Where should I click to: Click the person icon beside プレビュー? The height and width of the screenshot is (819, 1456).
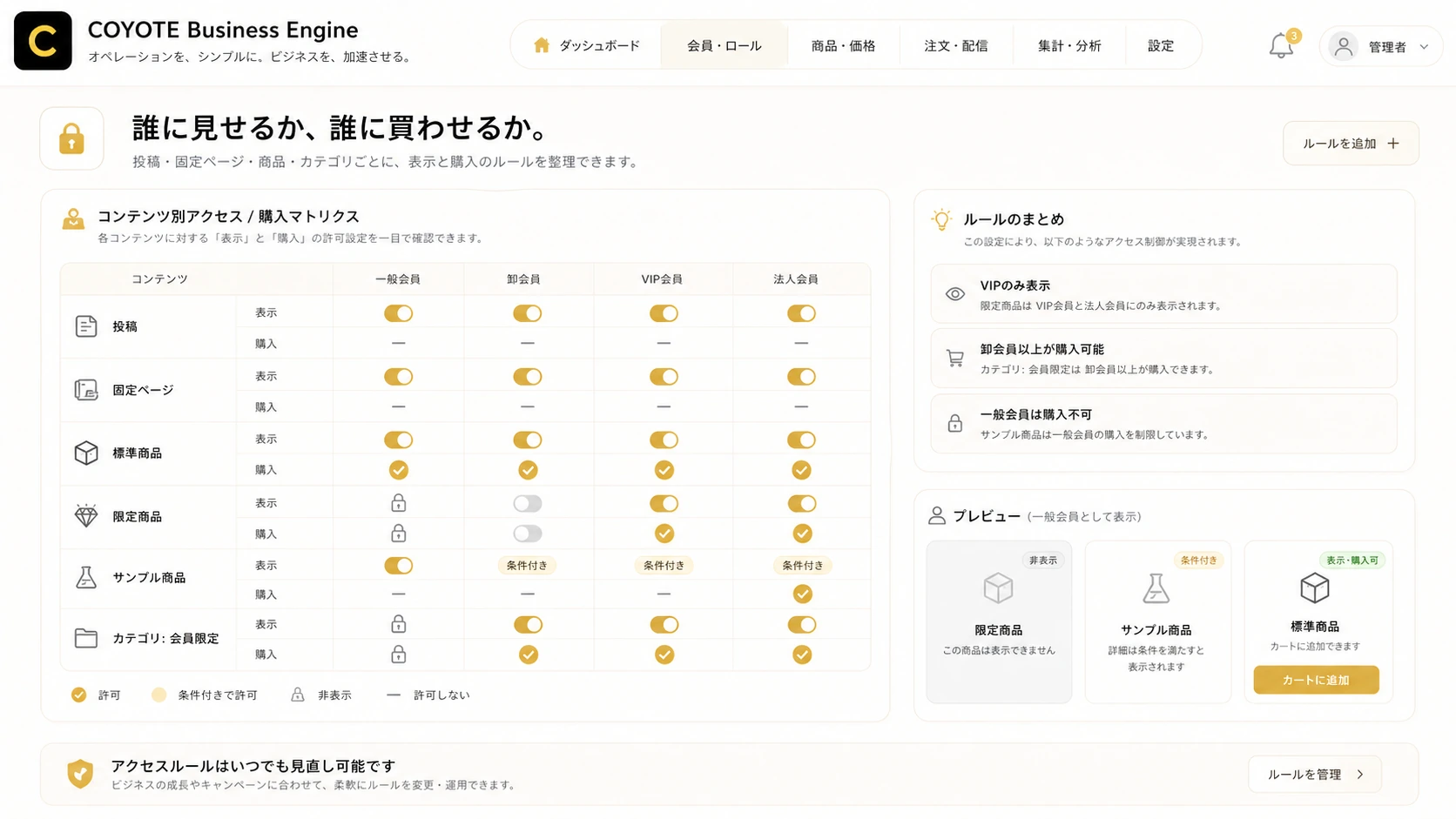[937, 516]
